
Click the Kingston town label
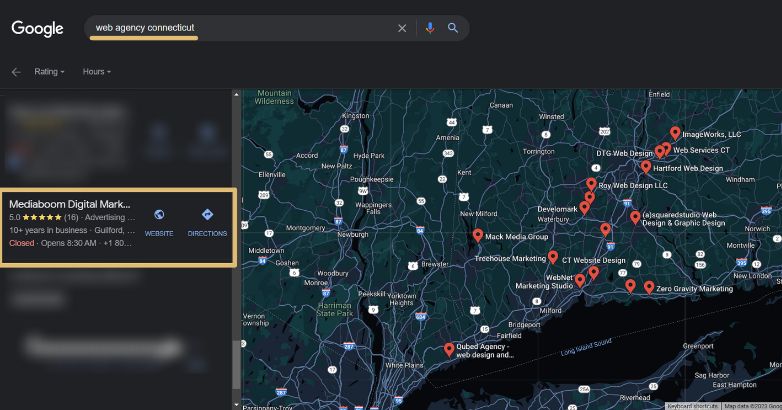coord(356,116)
